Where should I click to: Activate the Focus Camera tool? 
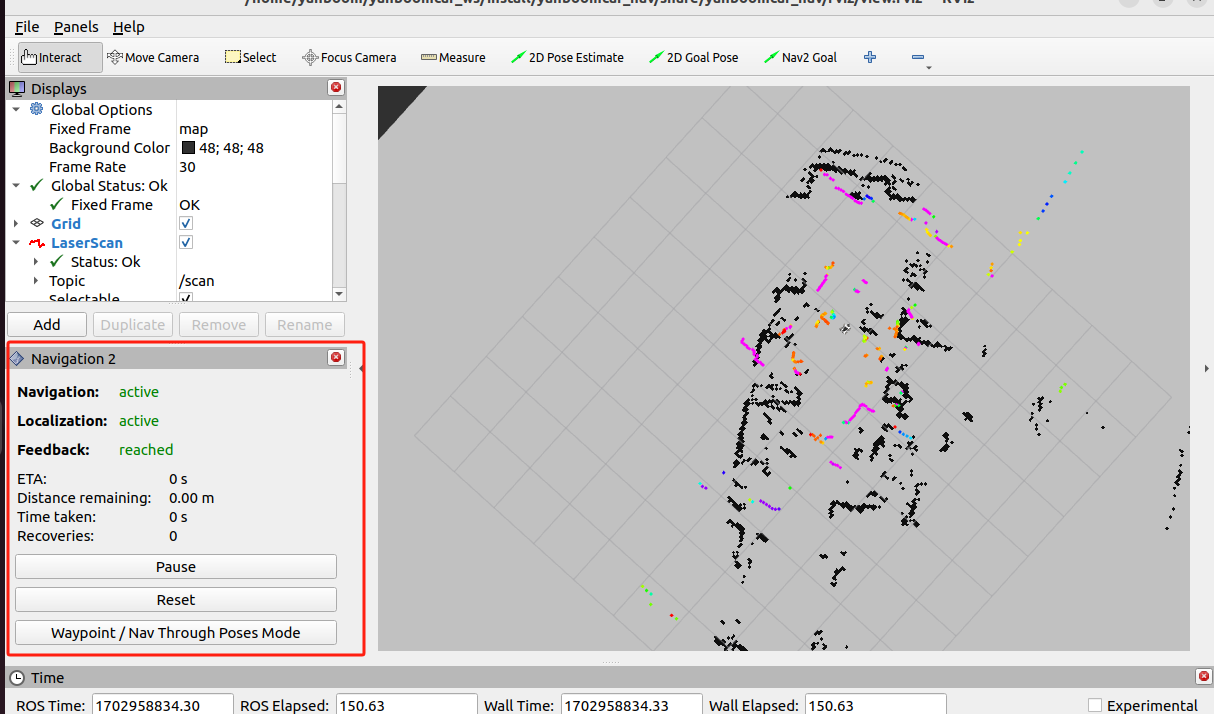tap(349, 57)
